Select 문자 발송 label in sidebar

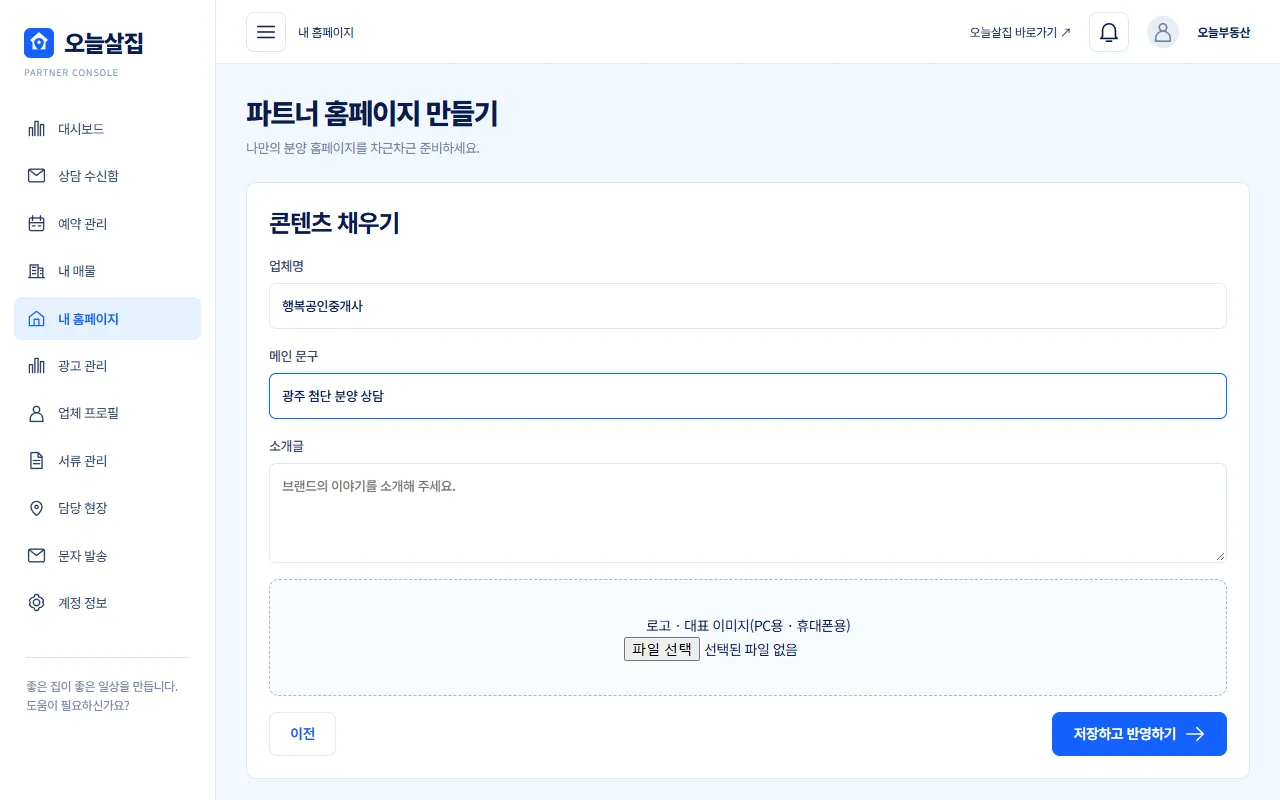83,556
